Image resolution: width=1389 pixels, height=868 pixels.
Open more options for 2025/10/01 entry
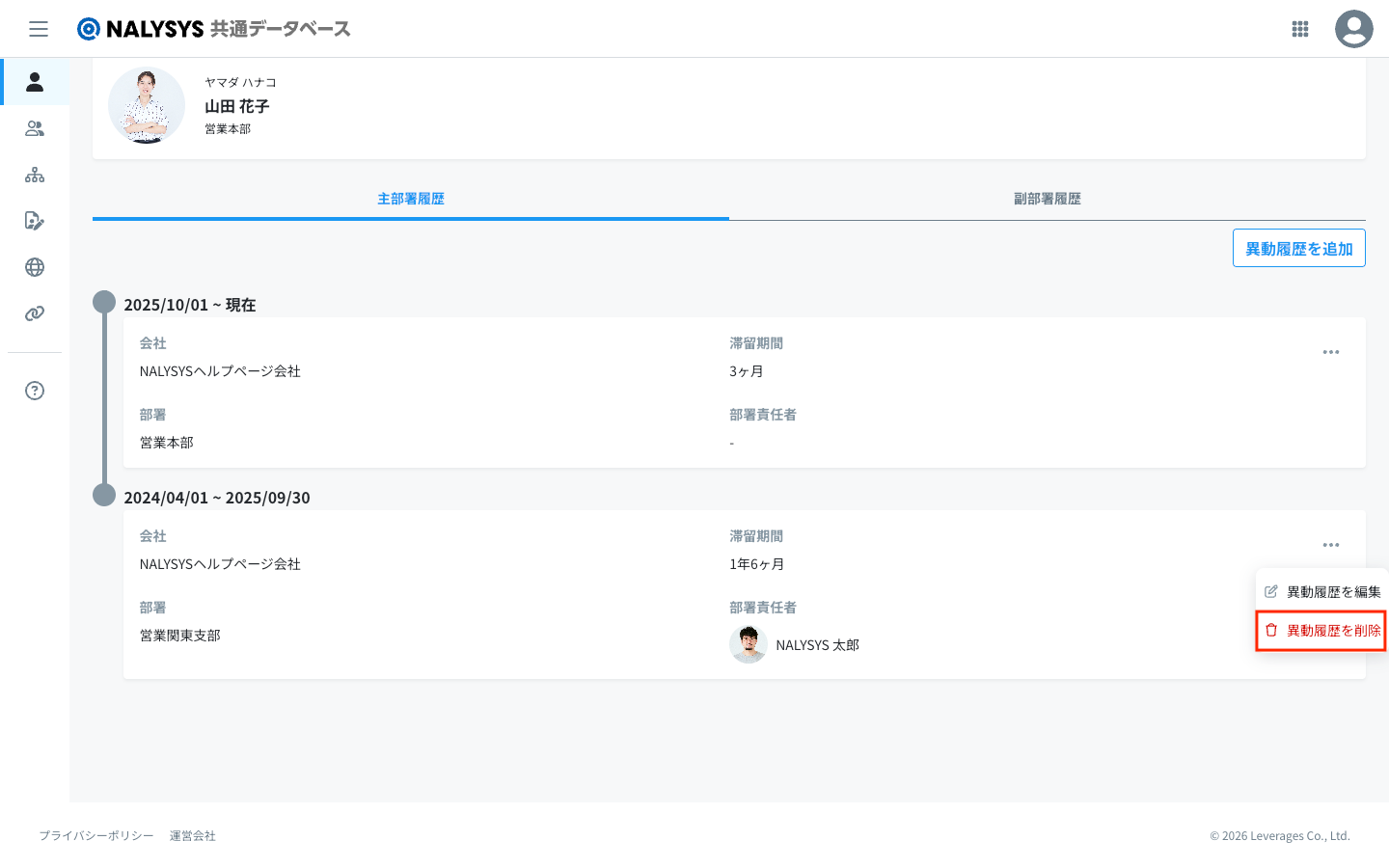pos(1331,352)
